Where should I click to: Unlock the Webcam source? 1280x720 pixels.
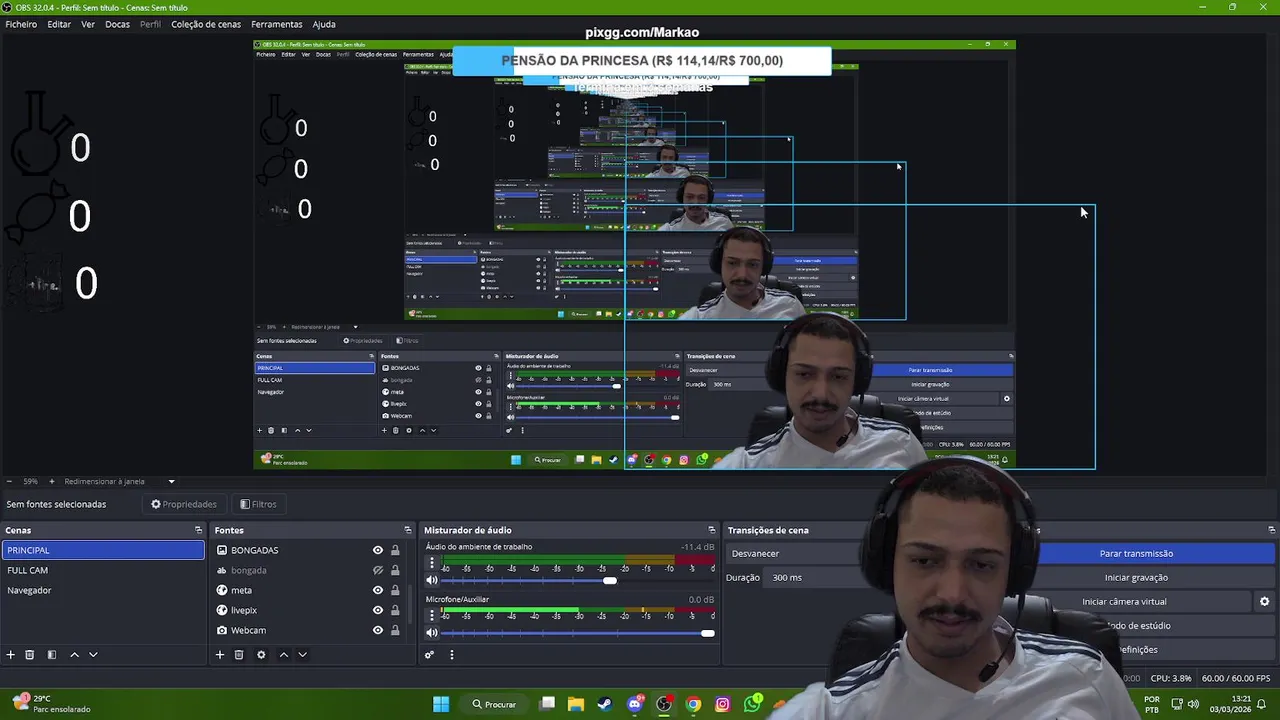395,630
